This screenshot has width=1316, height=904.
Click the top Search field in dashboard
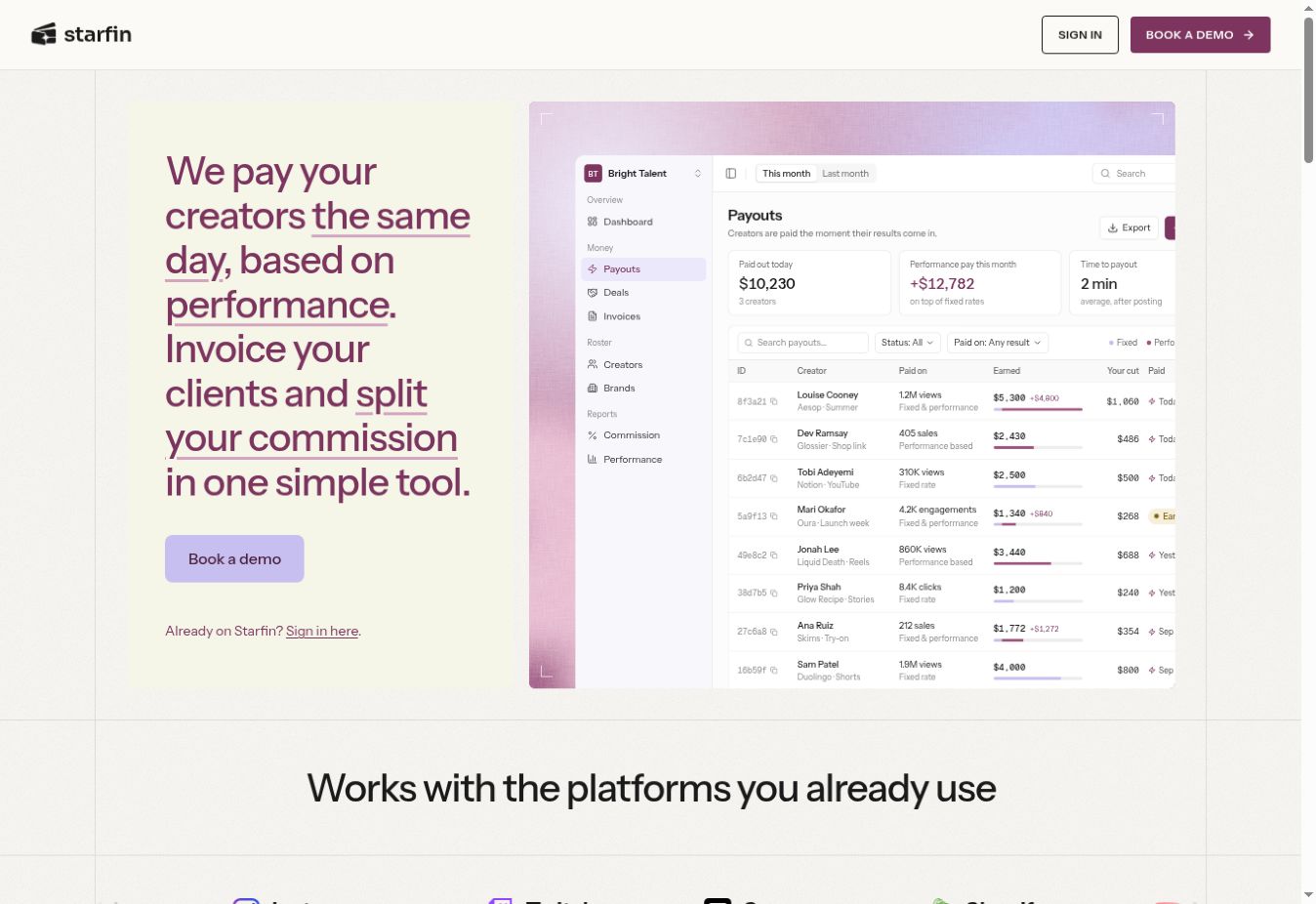[1134, 174]
